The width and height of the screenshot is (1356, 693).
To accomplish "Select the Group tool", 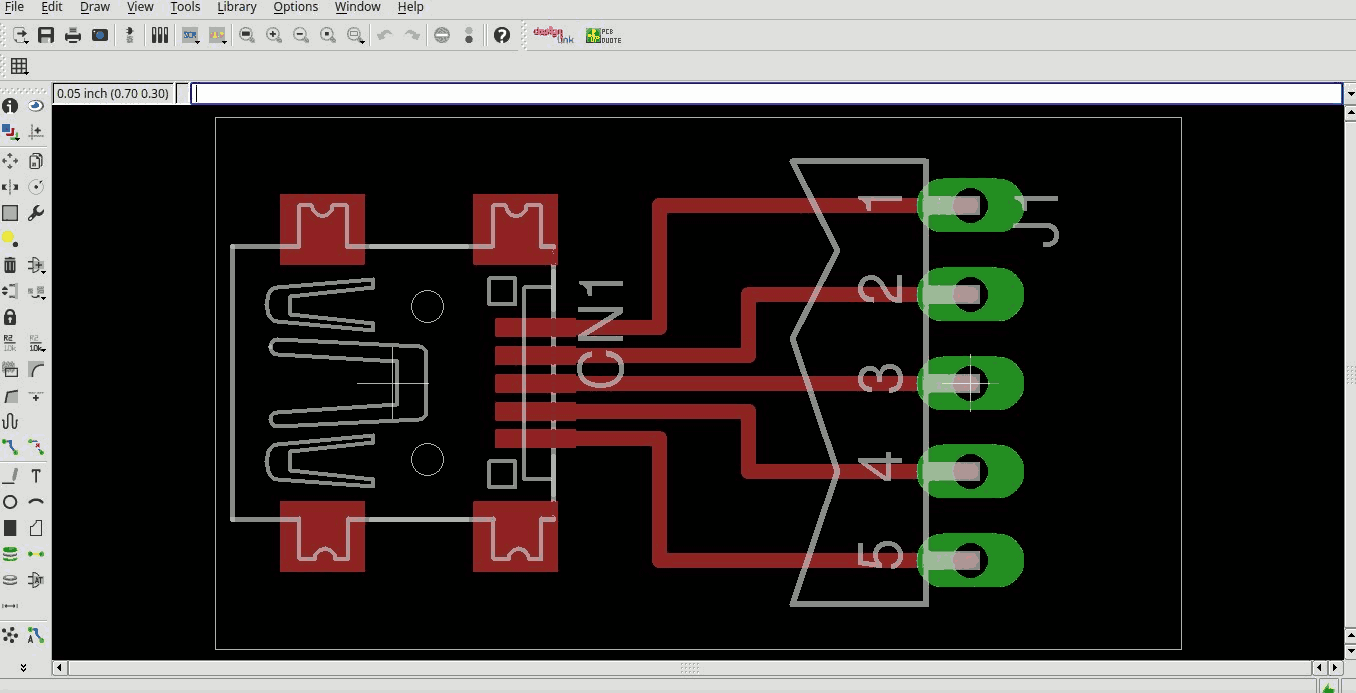I will point(10,213).
